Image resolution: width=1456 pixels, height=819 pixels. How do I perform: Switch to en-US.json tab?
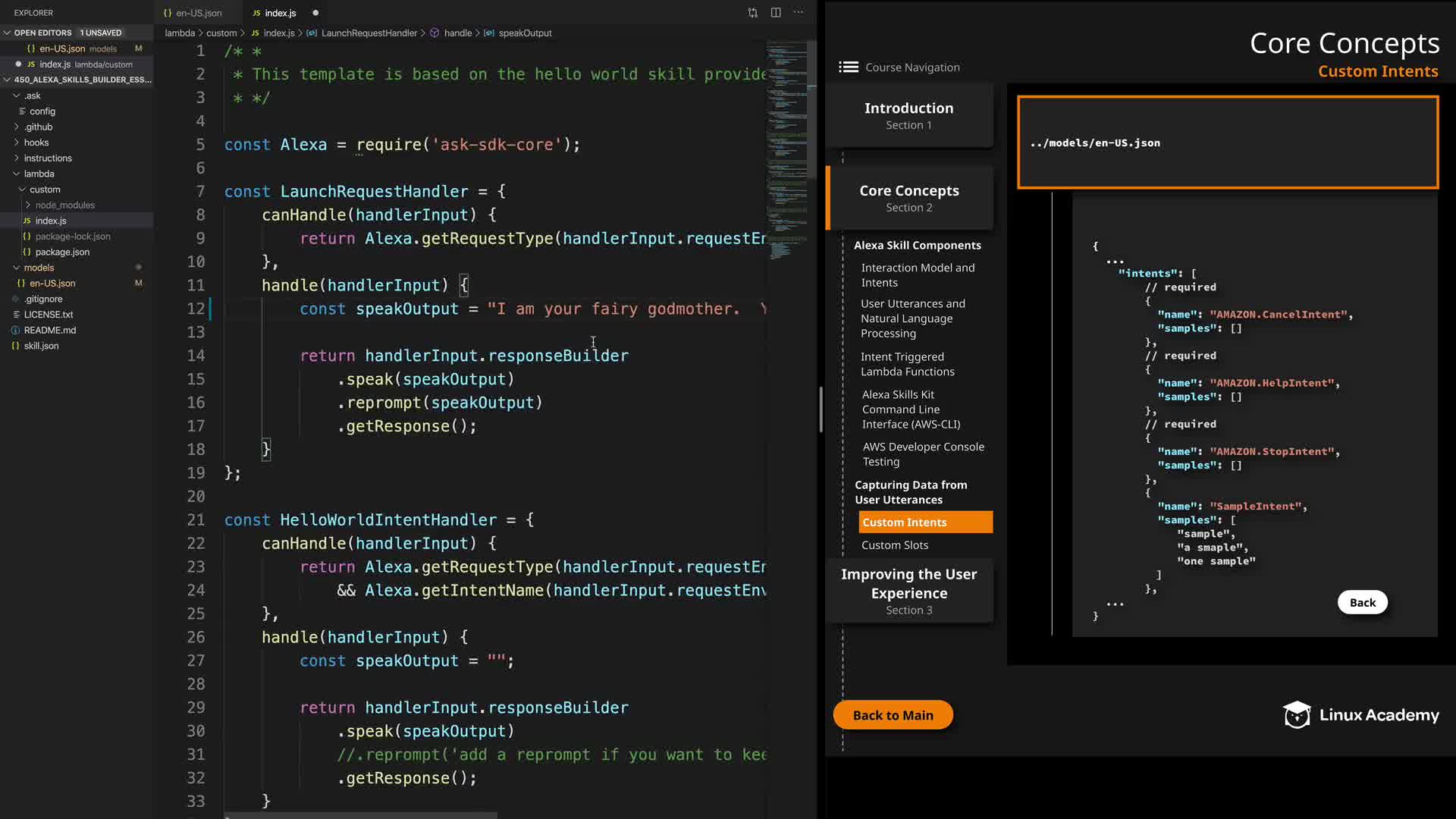pyautogui.click(x=199, y=13)
